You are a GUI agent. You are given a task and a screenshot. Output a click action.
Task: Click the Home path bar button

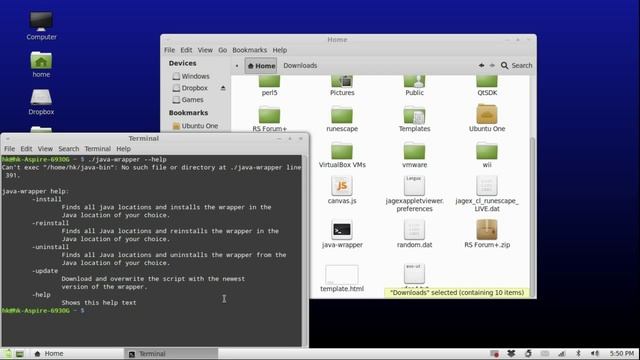tap(261, 65)
